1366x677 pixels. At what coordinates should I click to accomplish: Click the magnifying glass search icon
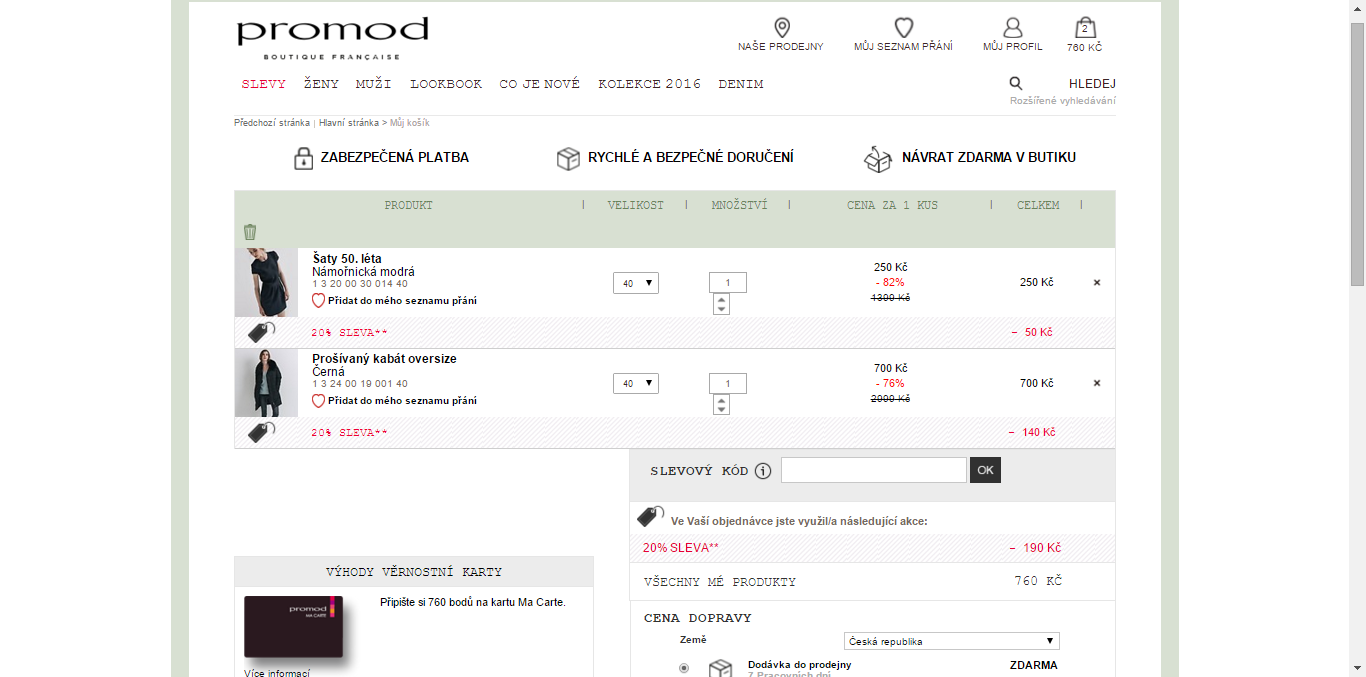(x=1016, y=84)
